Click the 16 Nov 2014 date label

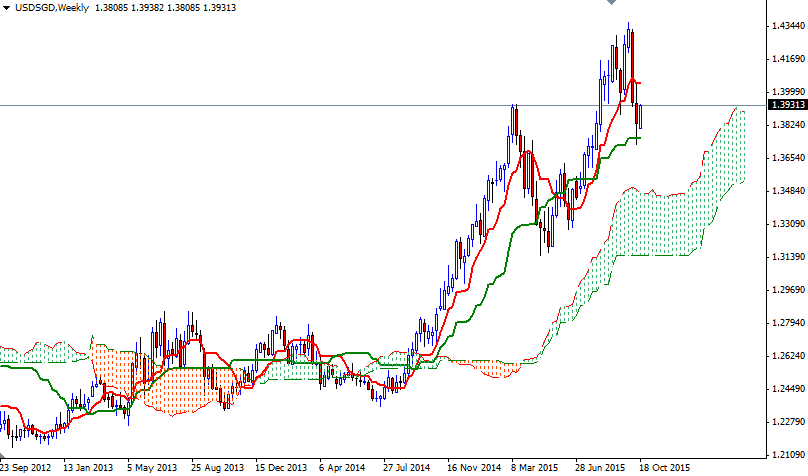474,467
